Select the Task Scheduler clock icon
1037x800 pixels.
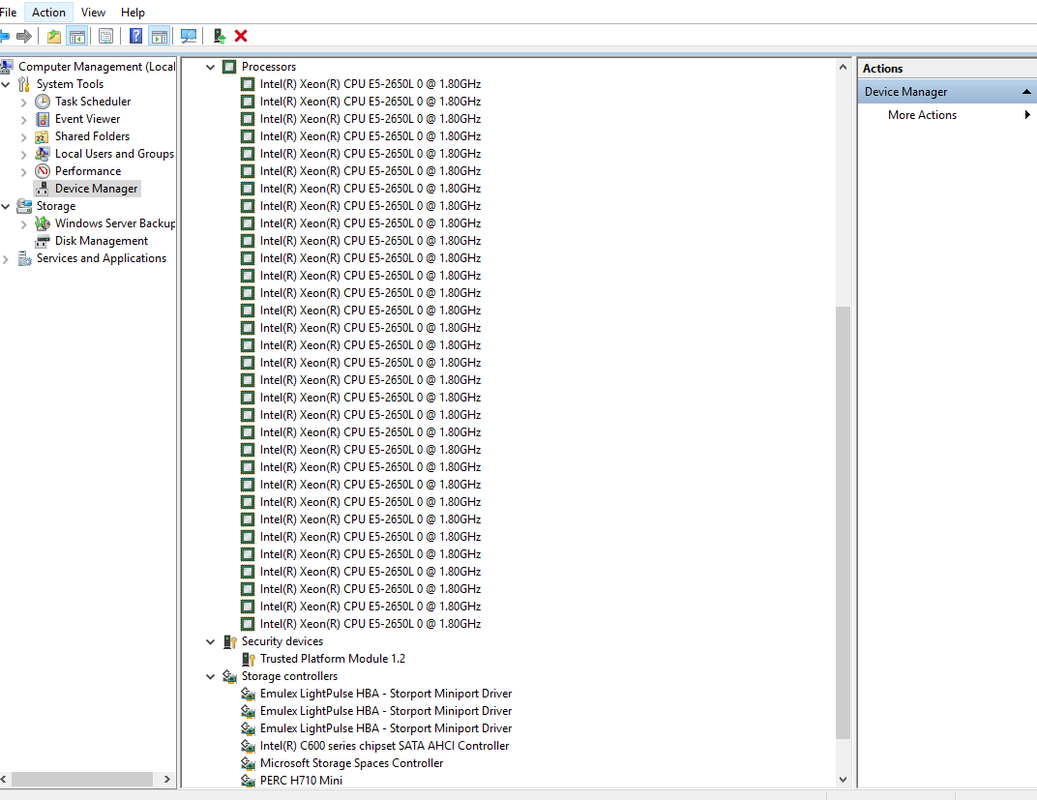42,101
